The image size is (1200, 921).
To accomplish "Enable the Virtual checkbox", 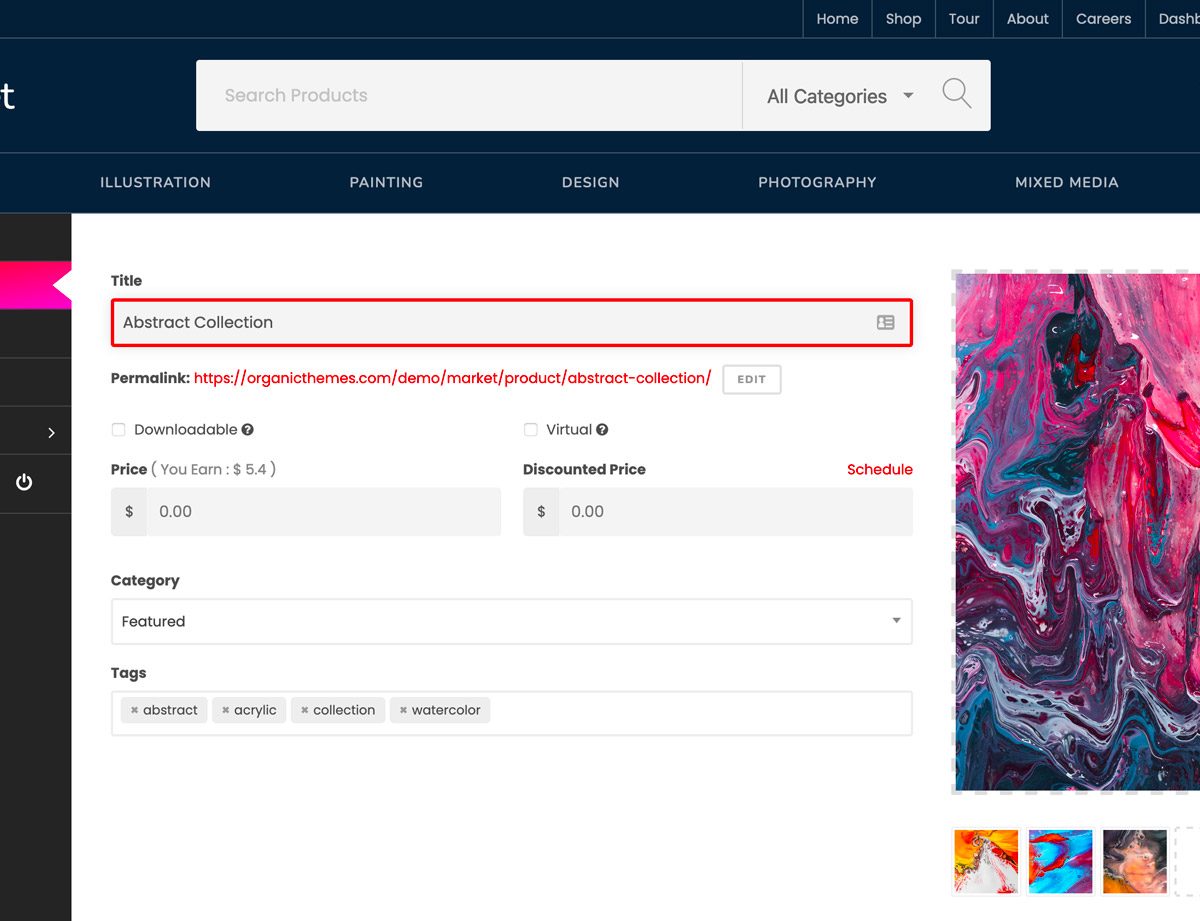I will click(x=531, y=430).
